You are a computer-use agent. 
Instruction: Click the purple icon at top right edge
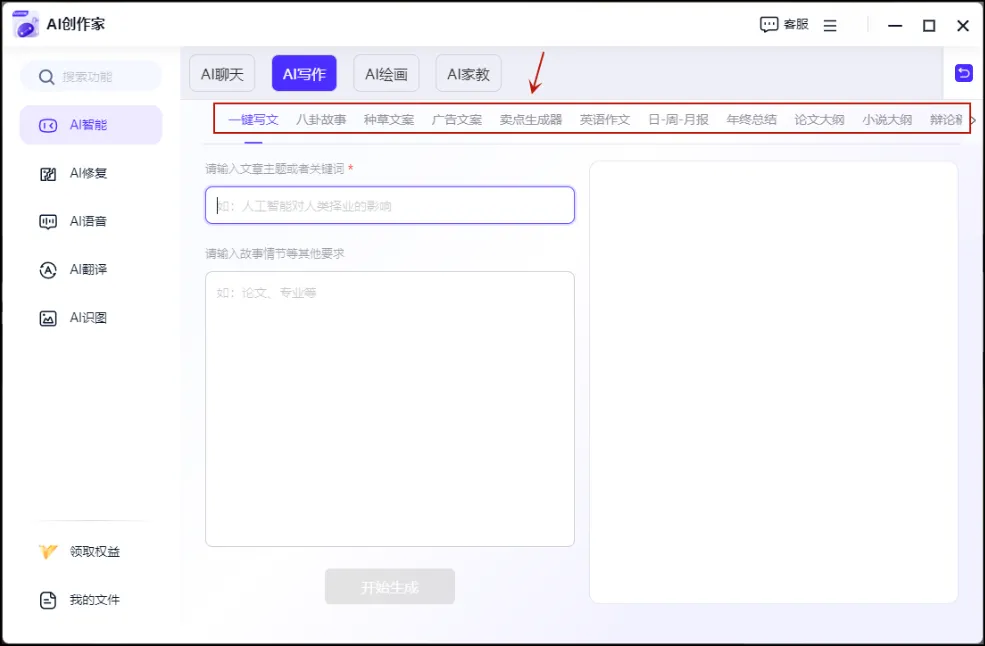pyautogui.click(x=962, y=73)
